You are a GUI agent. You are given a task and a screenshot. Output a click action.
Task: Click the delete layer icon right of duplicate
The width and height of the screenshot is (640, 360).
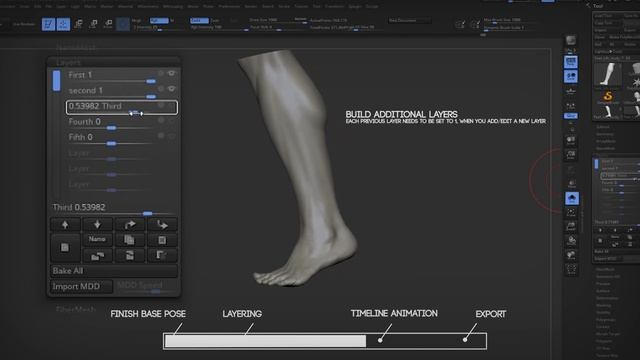coord(162,240)
